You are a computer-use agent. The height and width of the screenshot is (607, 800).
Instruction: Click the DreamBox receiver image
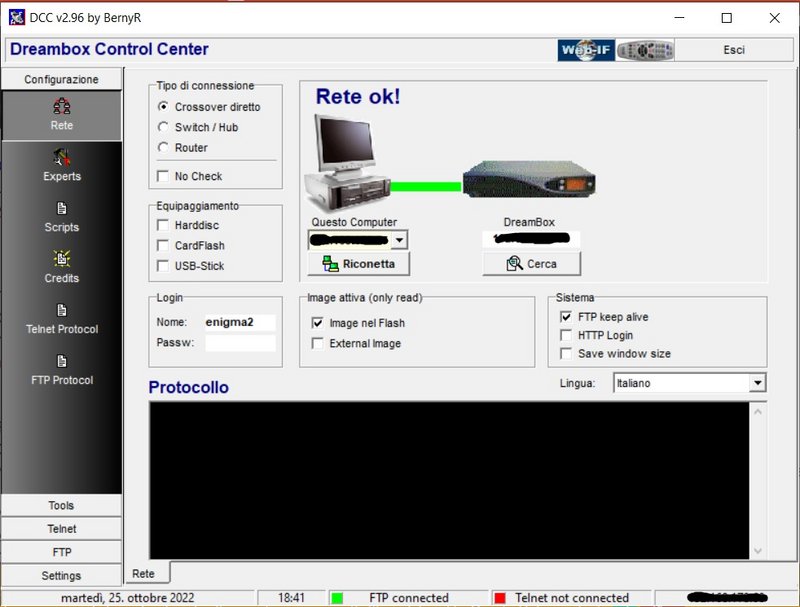click(x=529, y=179)
